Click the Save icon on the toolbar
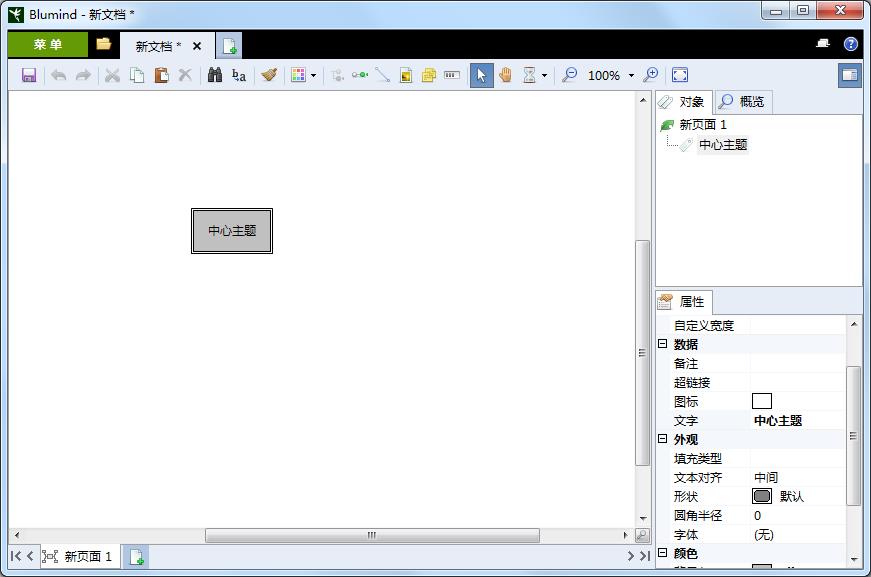Screen dimensions: 871x577 point(30,75)
